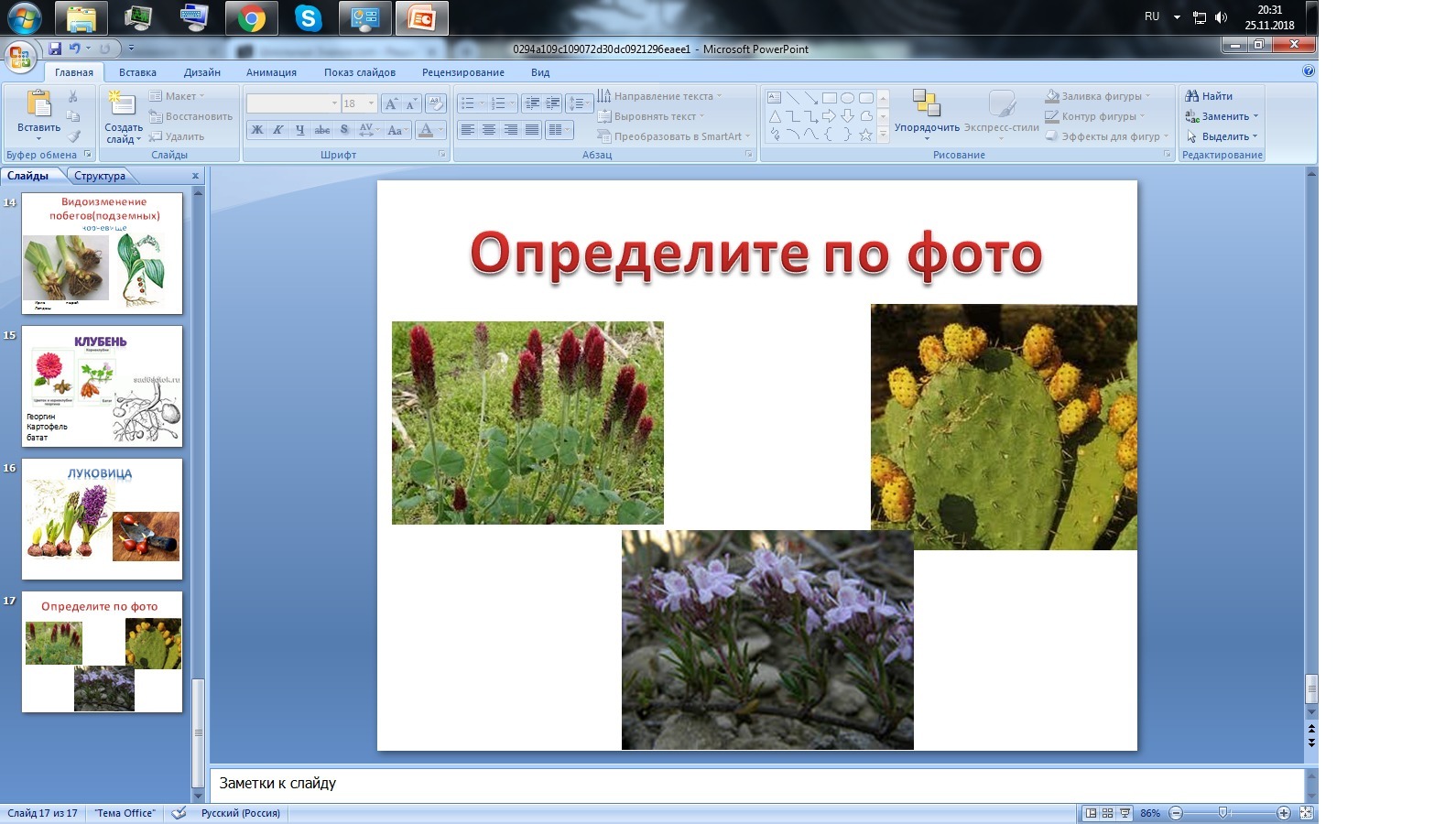Click fit slide to window icon
The height and width of the screenshot is (824, 1456).
[1307, 813]
